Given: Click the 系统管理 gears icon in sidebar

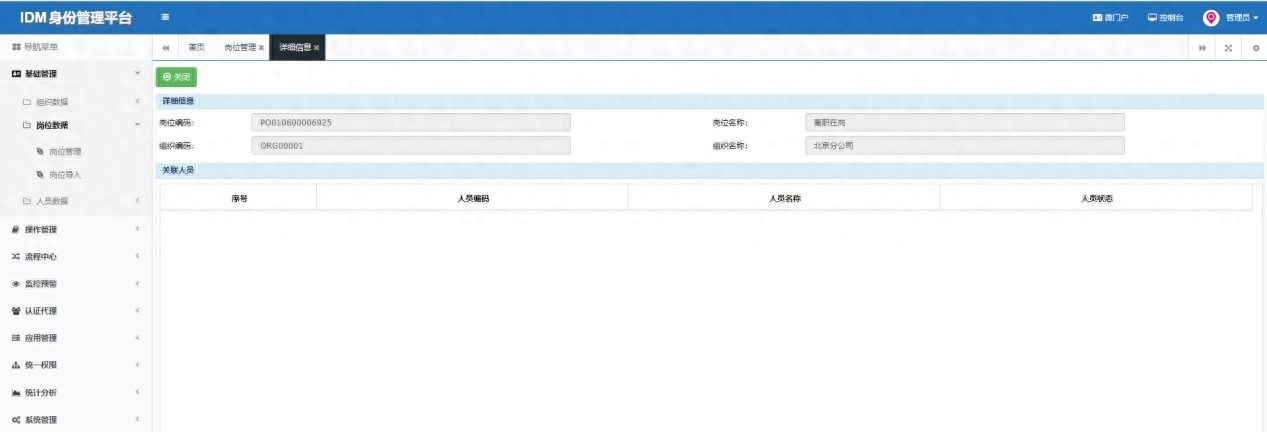Looking at the screenshot, I should pyautogui.click(x=15, y=420).
